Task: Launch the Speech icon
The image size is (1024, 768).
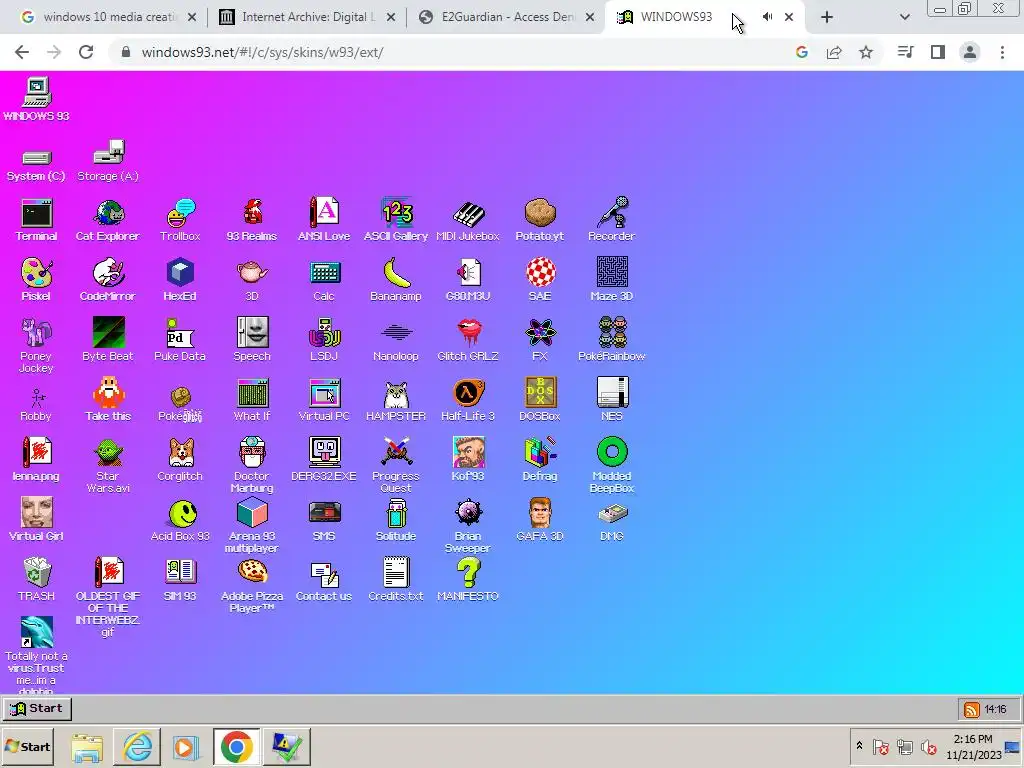Action: [252, 340]
